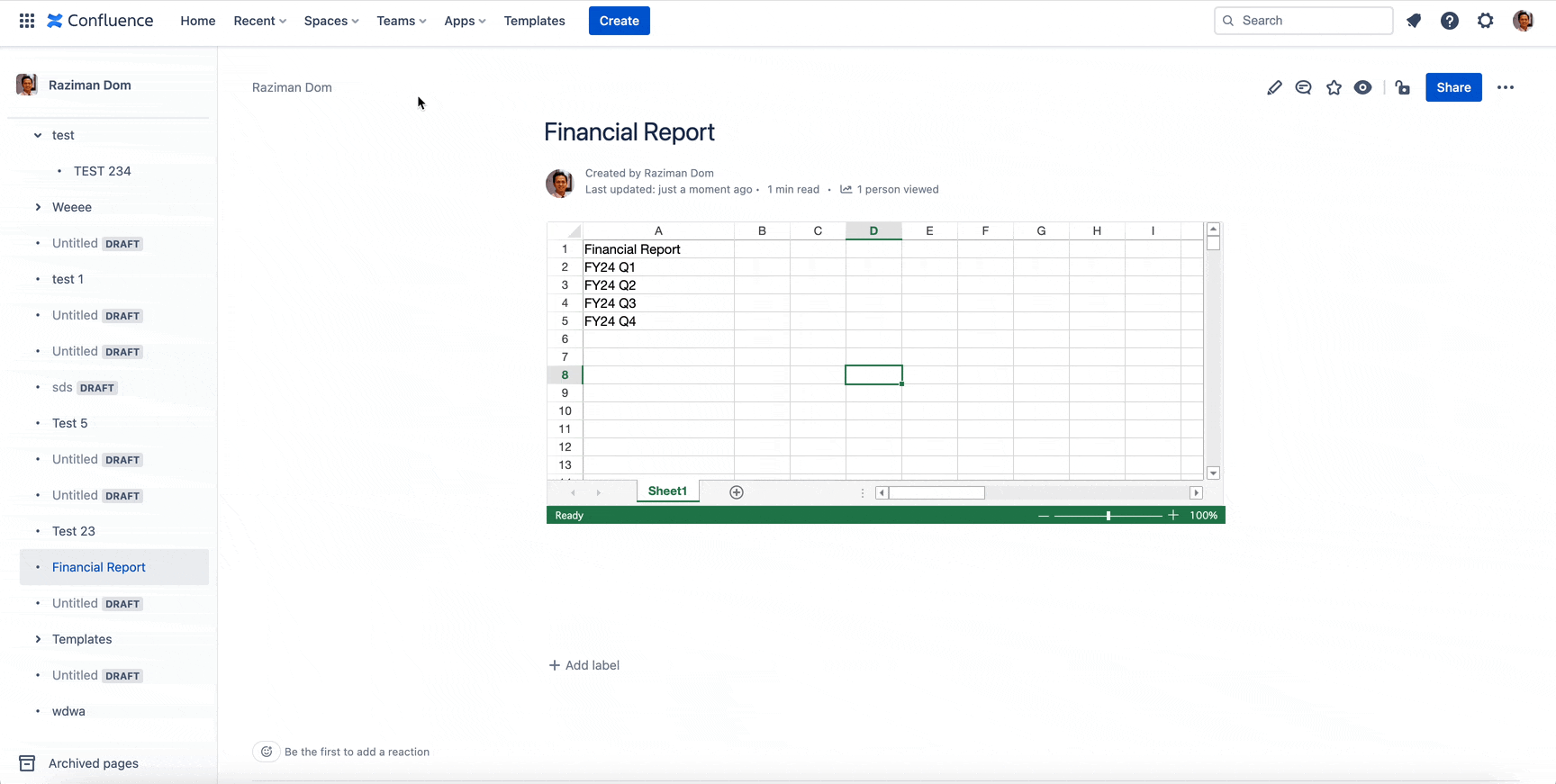The image size is (1556, 784).
Task: Click the edit pencil icon
Action: point(1273,87)
